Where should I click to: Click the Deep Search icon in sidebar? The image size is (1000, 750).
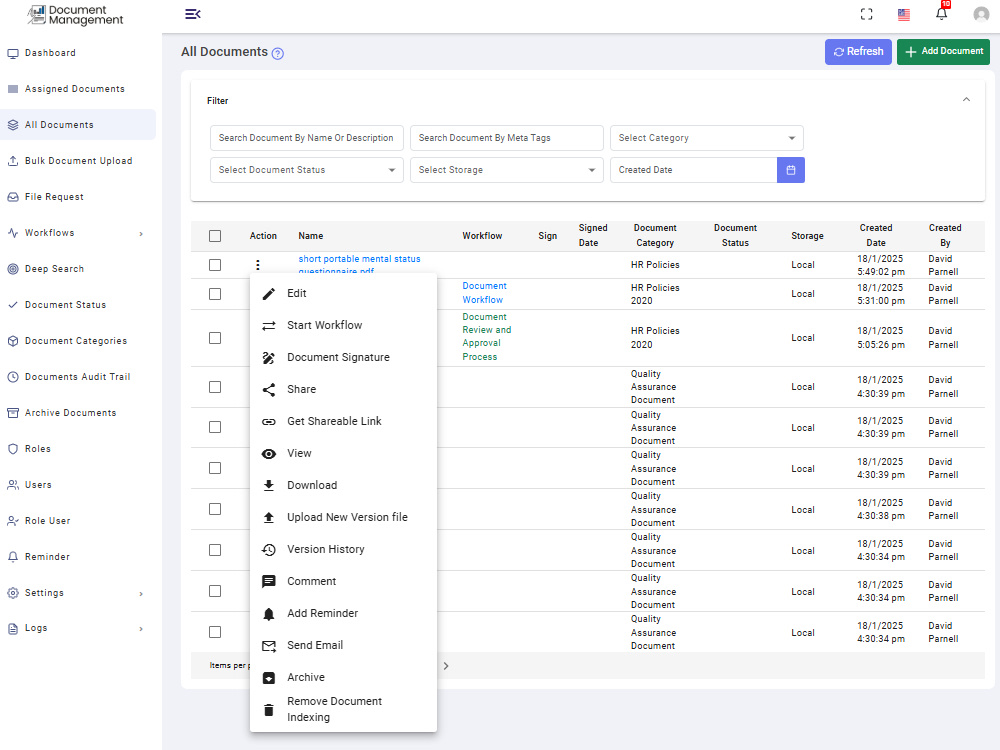pos(13,269)
